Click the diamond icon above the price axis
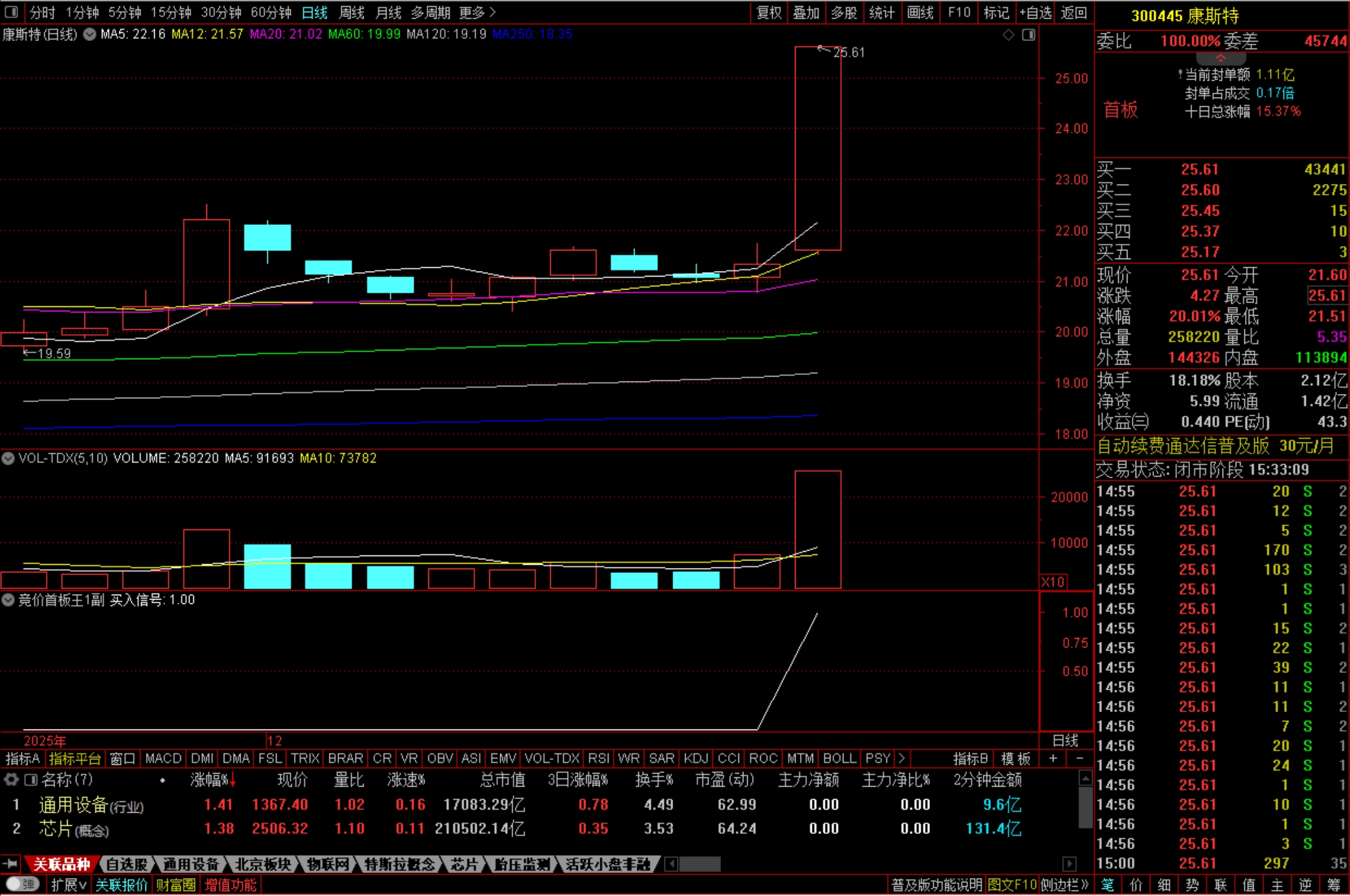The width and height of the screenshot is (1350, 896). 1008,35
